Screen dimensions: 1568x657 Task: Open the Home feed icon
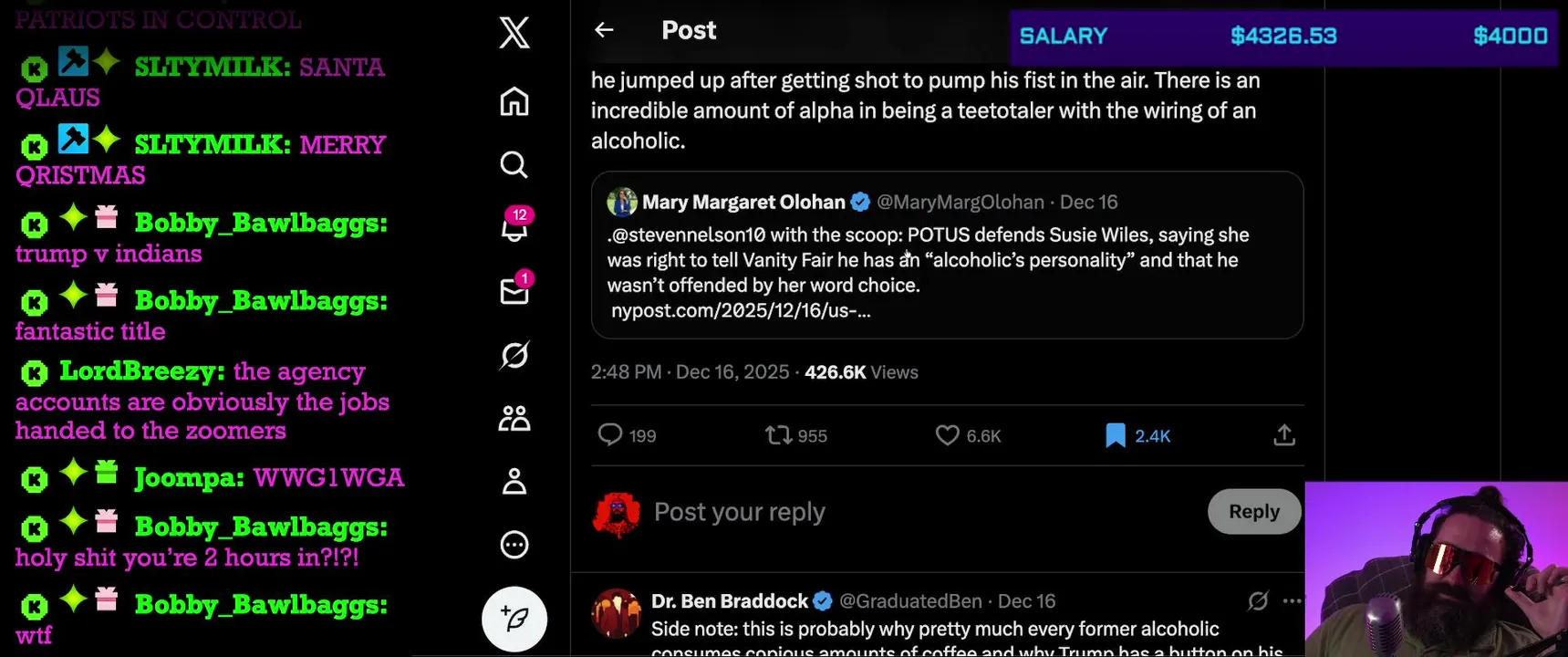tap(514, 101)
